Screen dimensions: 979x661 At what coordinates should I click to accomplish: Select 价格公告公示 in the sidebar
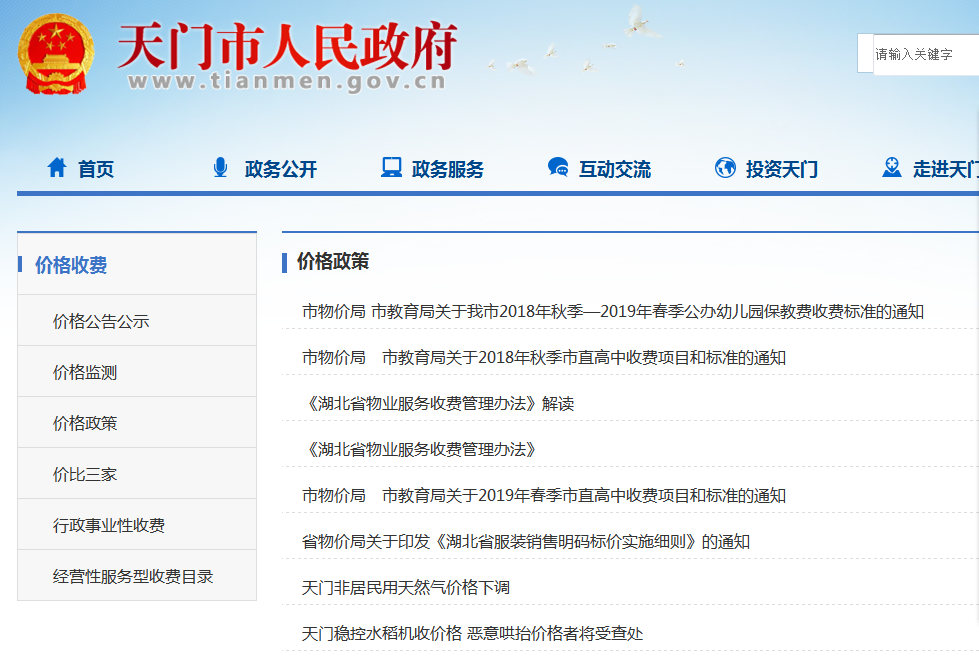(101, 321)
